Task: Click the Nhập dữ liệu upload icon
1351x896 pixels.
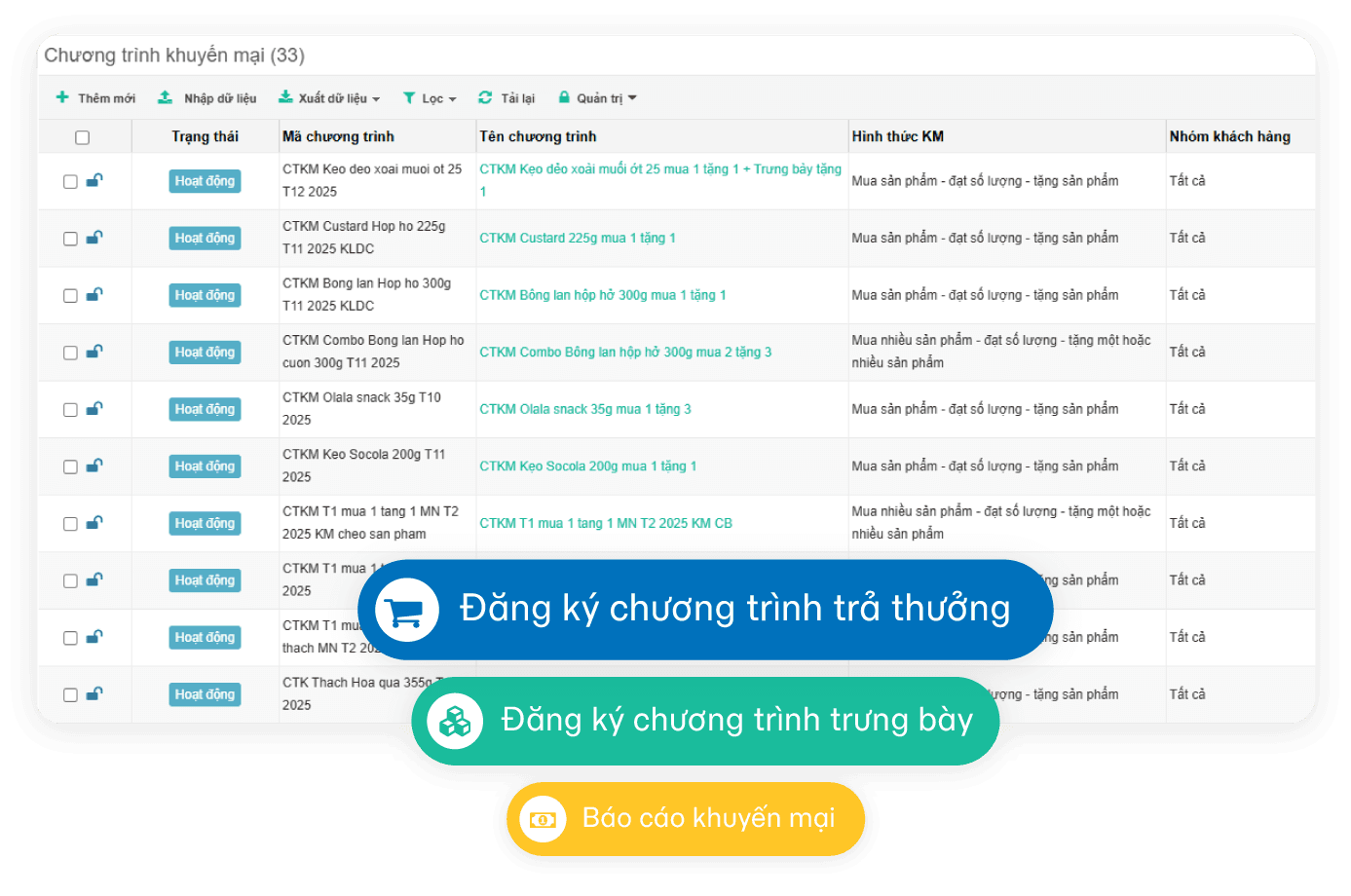Action: coord(166,97)
